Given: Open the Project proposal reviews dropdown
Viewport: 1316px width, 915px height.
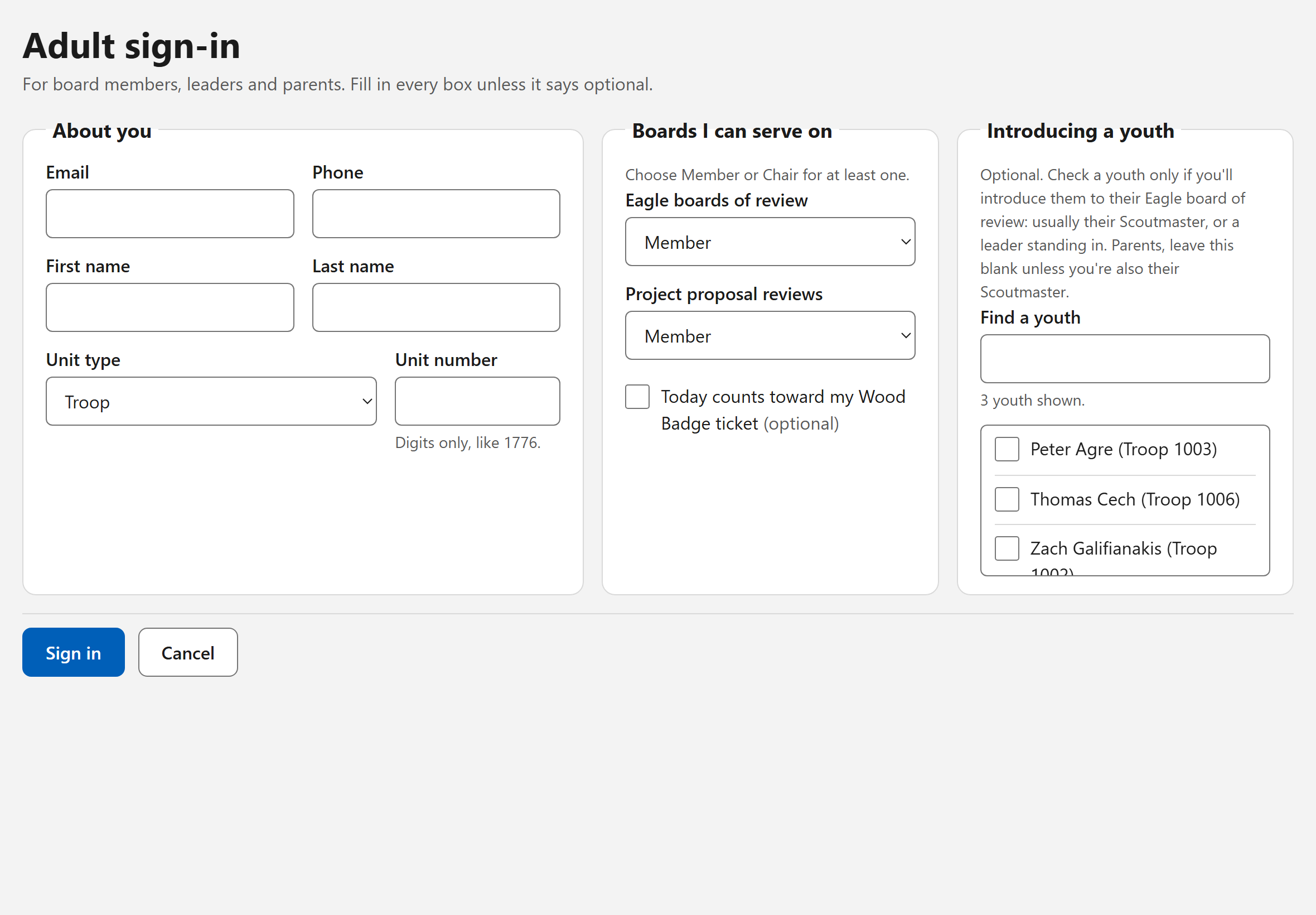Looking at the screenshot, I should coord(770,335).
